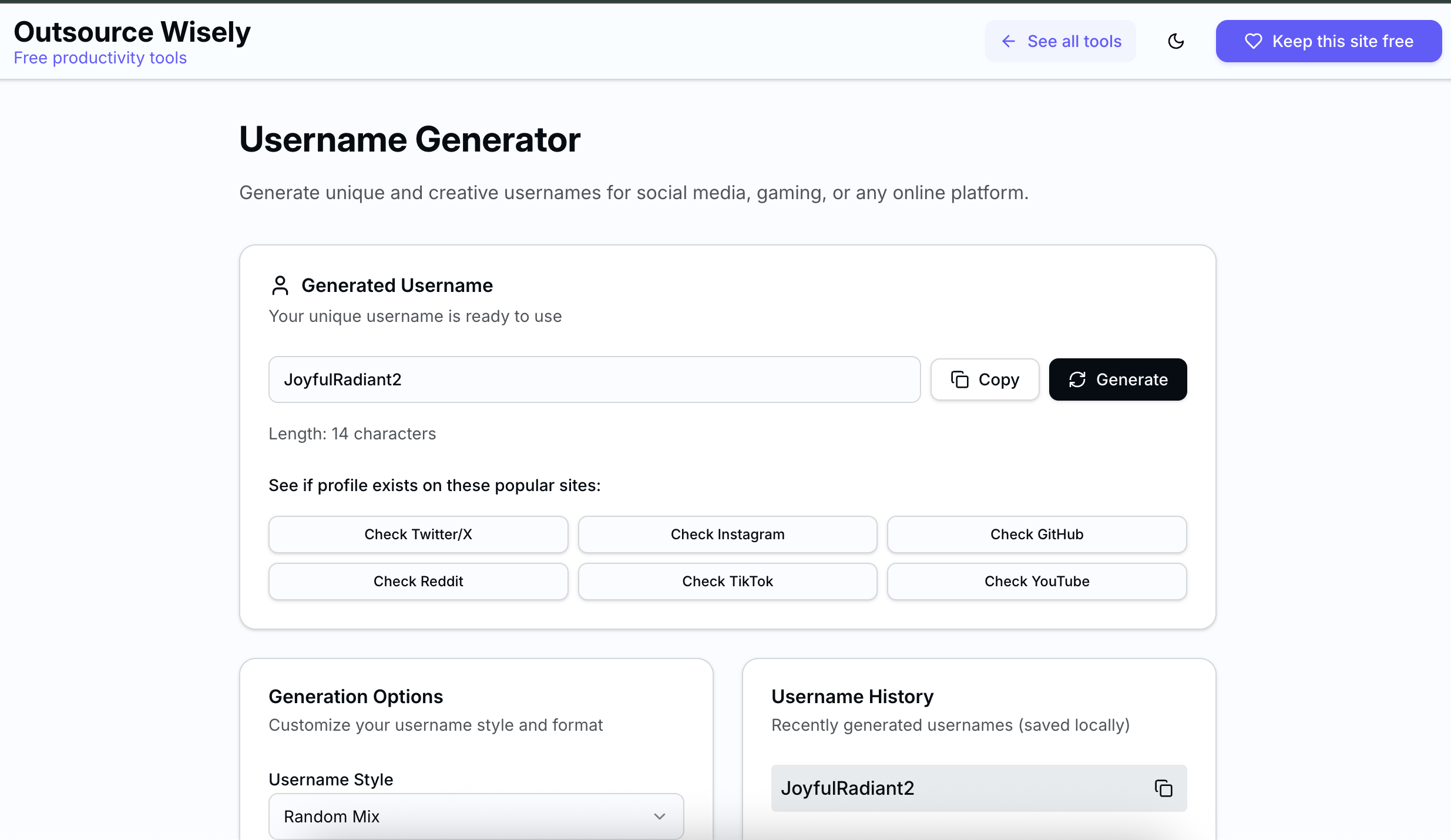Screen dimensions: 1451x840
Task: Click the Free productivity tools tagline
Action: point(100,58)
